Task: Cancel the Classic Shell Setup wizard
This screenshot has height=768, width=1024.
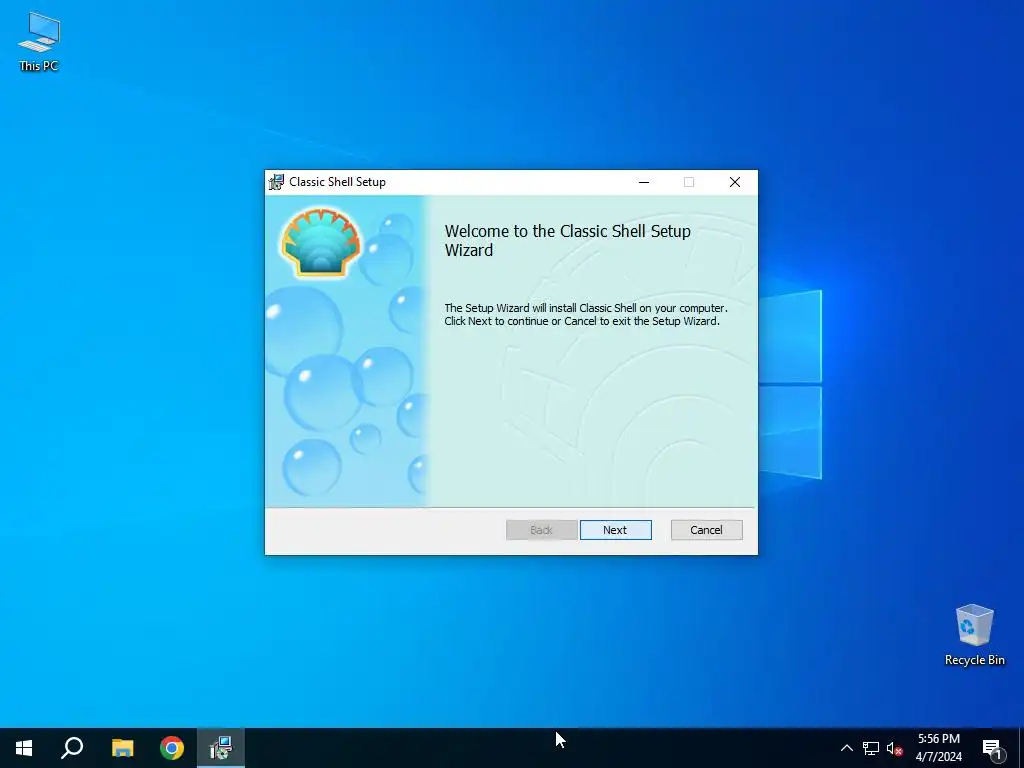Action: (x=706, y=530)
